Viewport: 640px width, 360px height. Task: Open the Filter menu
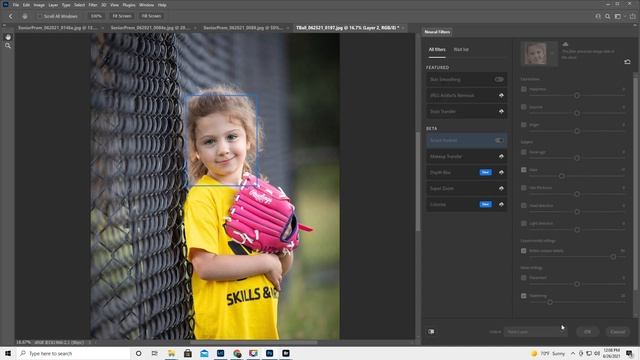point(93,5)
